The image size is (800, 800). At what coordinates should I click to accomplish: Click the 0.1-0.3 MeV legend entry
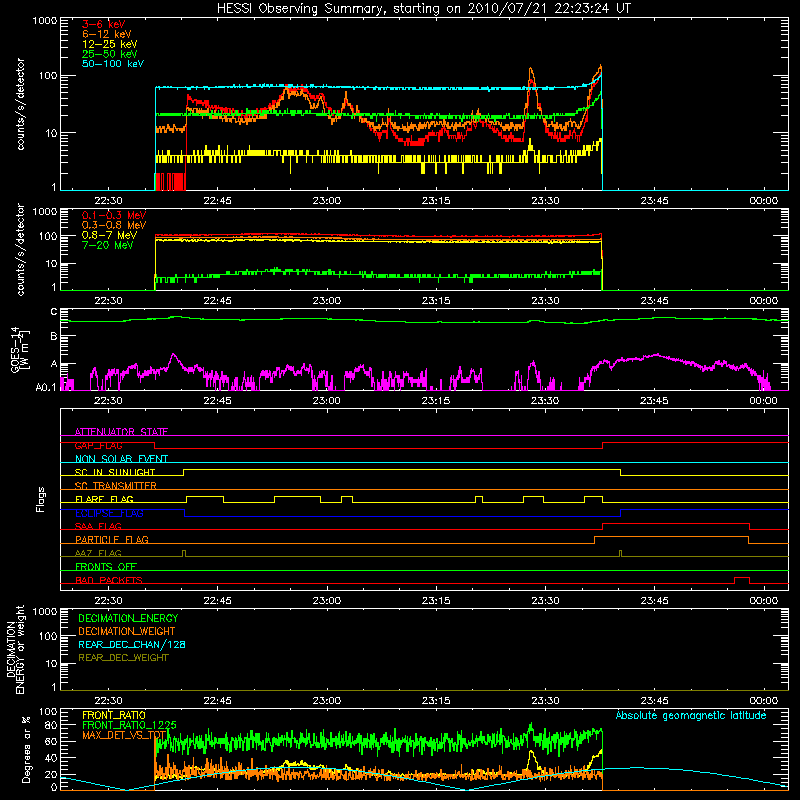click(114, 215)
